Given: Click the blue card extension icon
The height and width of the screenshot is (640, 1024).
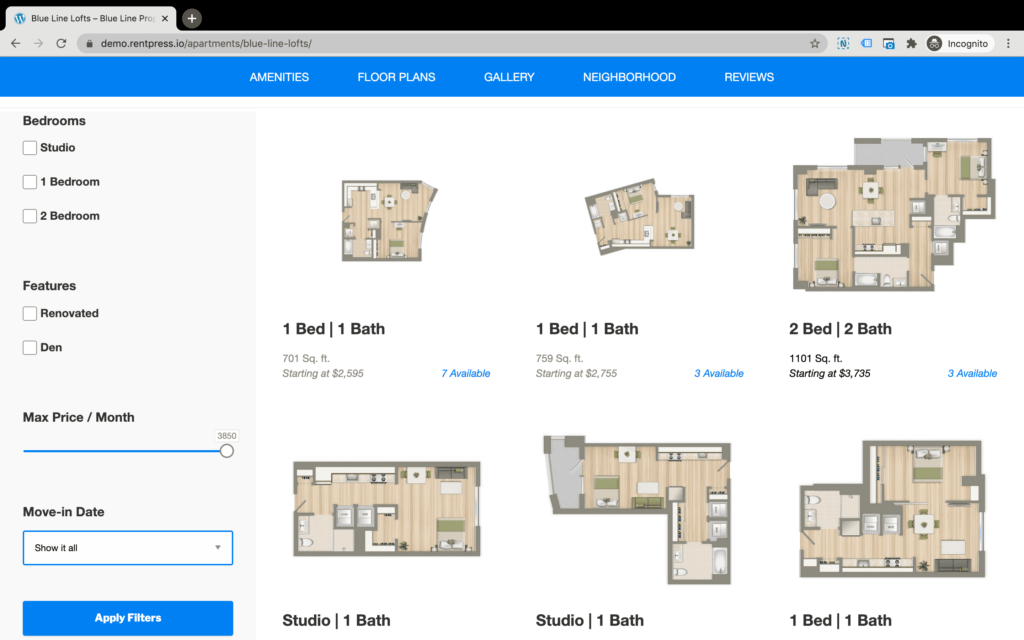Looking at the screenshot, I should [866, 44].
